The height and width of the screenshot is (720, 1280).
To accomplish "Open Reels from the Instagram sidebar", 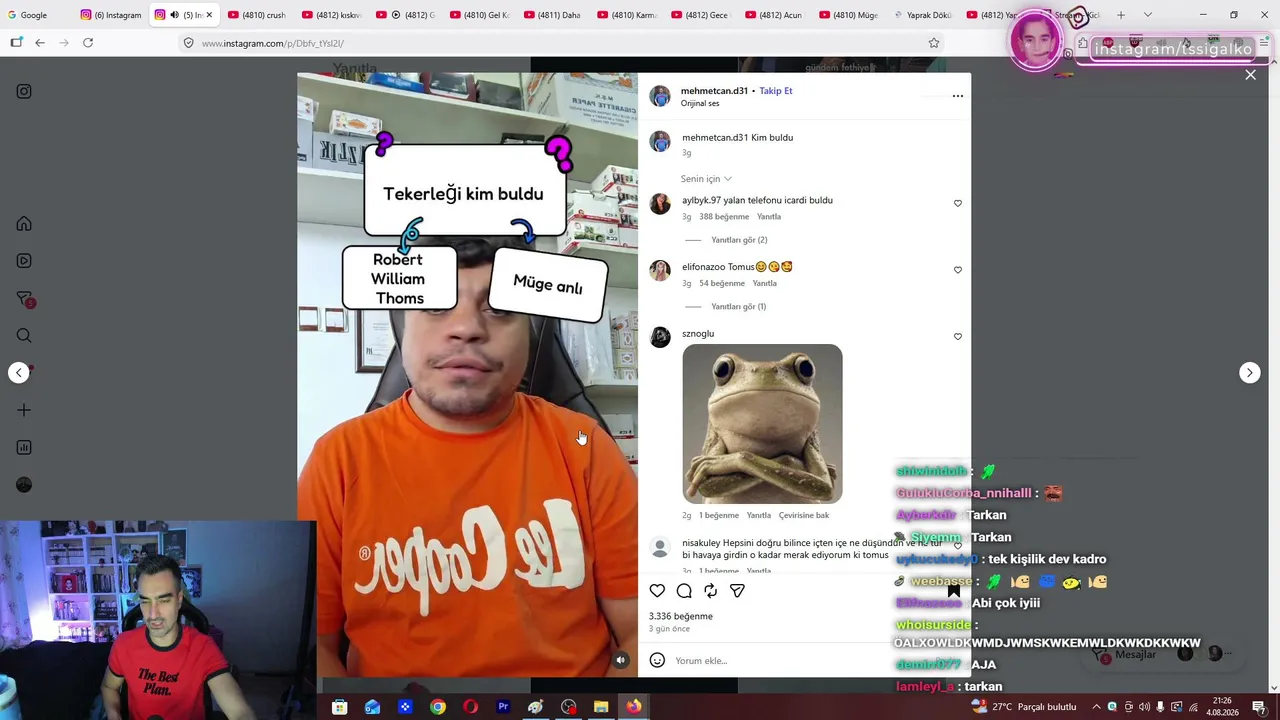I will point(24,261).
